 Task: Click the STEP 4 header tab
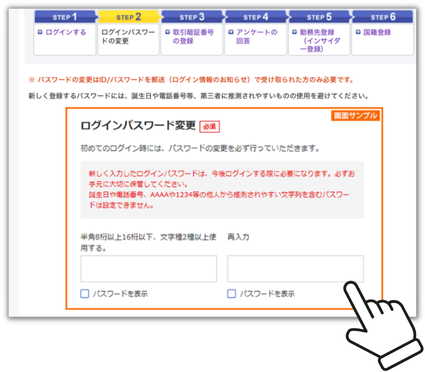(x=256, y=17)
